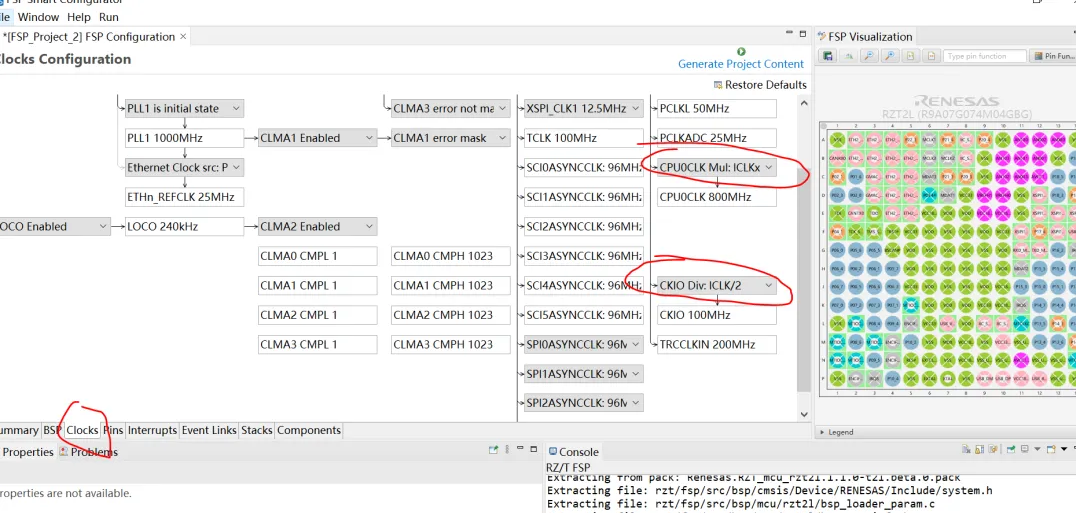1076x513 pixels.
Task: Open the SPI0ASYNCCLK dropdown
Action: click(x=635, y=344)
